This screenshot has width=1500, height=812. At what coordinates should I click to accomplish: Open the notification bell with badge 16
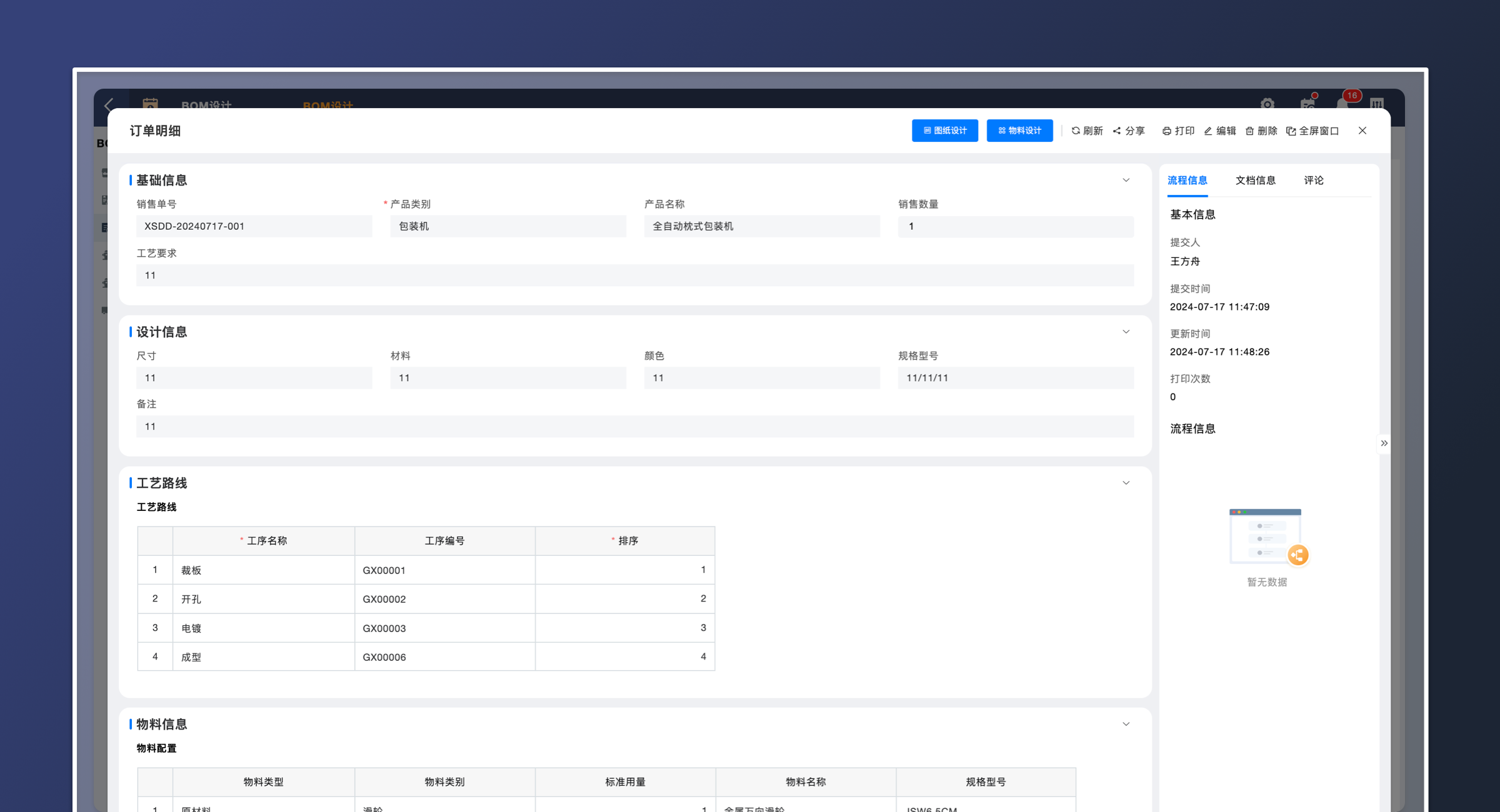pyautogui.click(x=1343, y=103)
